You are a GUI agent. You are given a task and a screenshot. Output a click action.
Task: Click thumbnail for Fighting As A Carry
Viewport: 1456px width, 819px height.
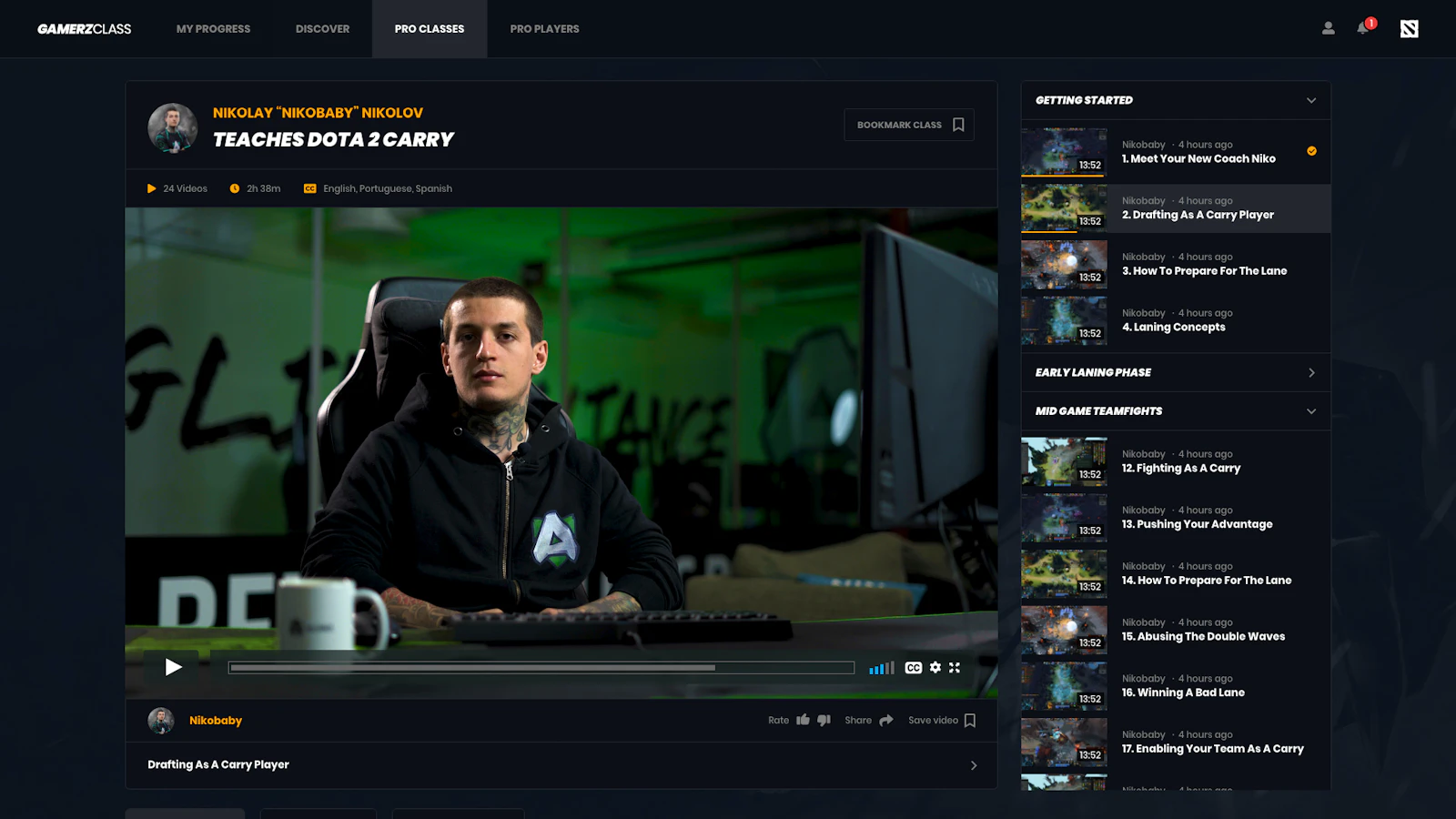point(1064,461)
